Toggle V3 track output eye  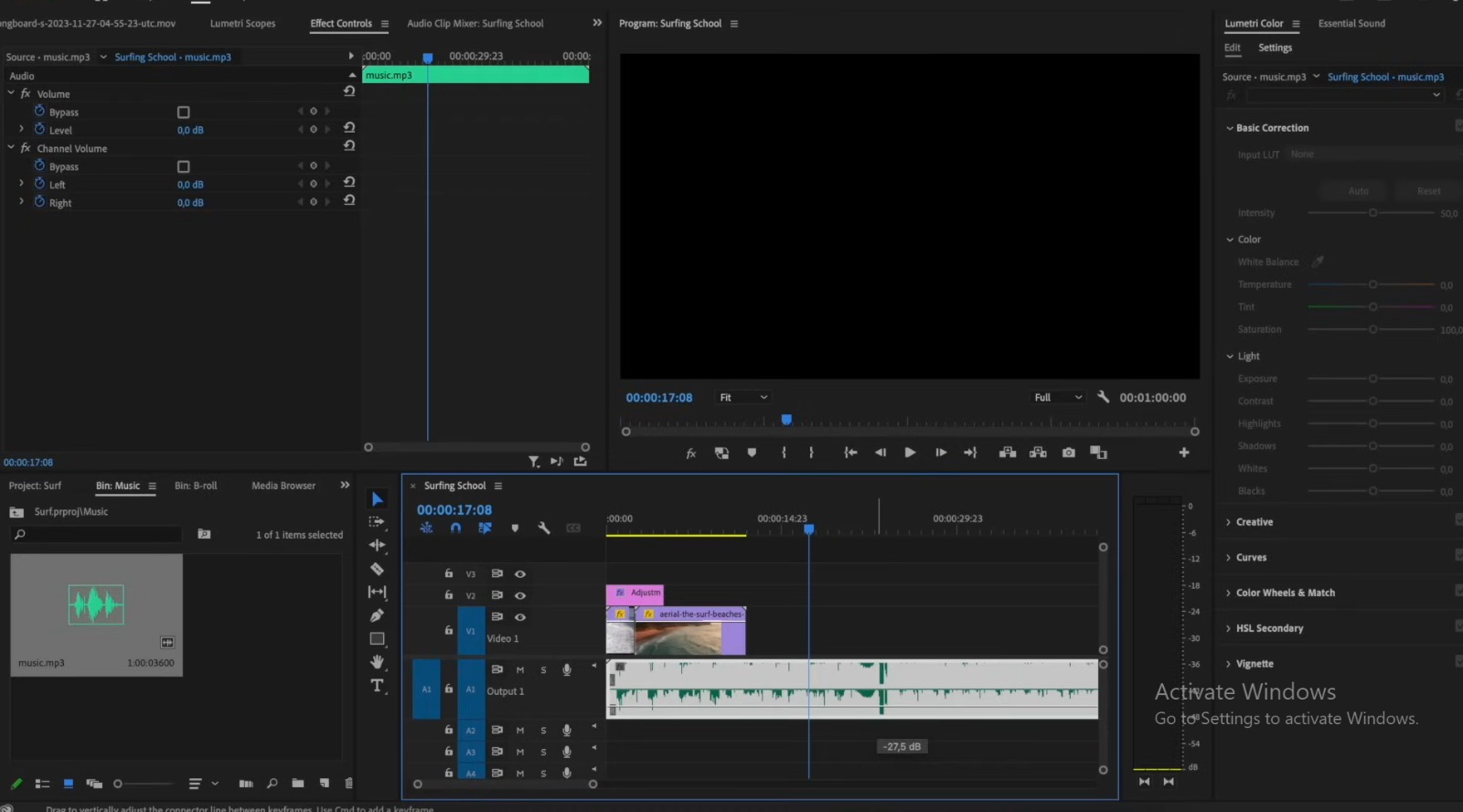tap(520, 574)
